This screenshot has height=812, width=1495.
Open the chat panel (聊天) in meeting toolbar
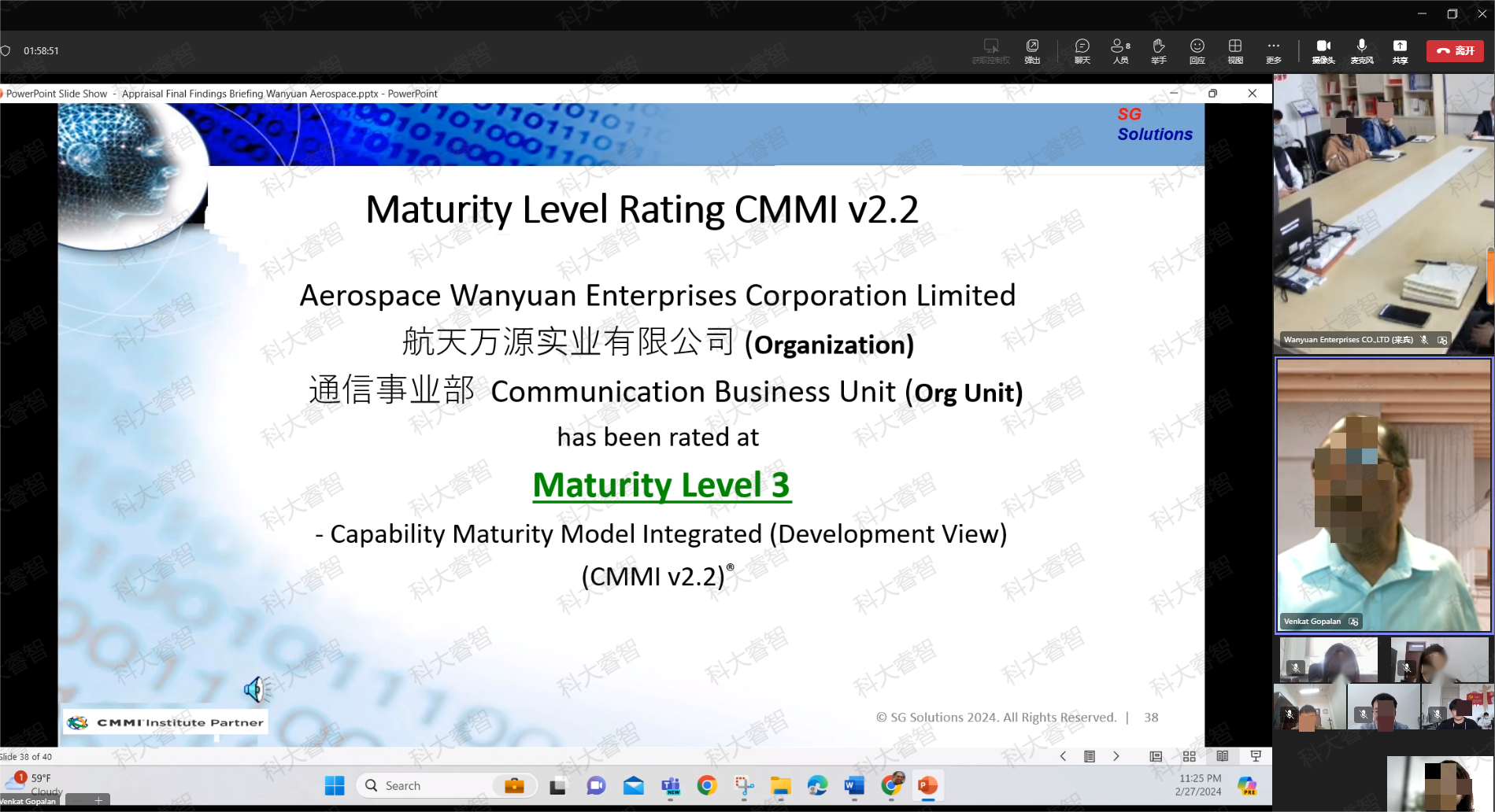[x=1082, y=51]
